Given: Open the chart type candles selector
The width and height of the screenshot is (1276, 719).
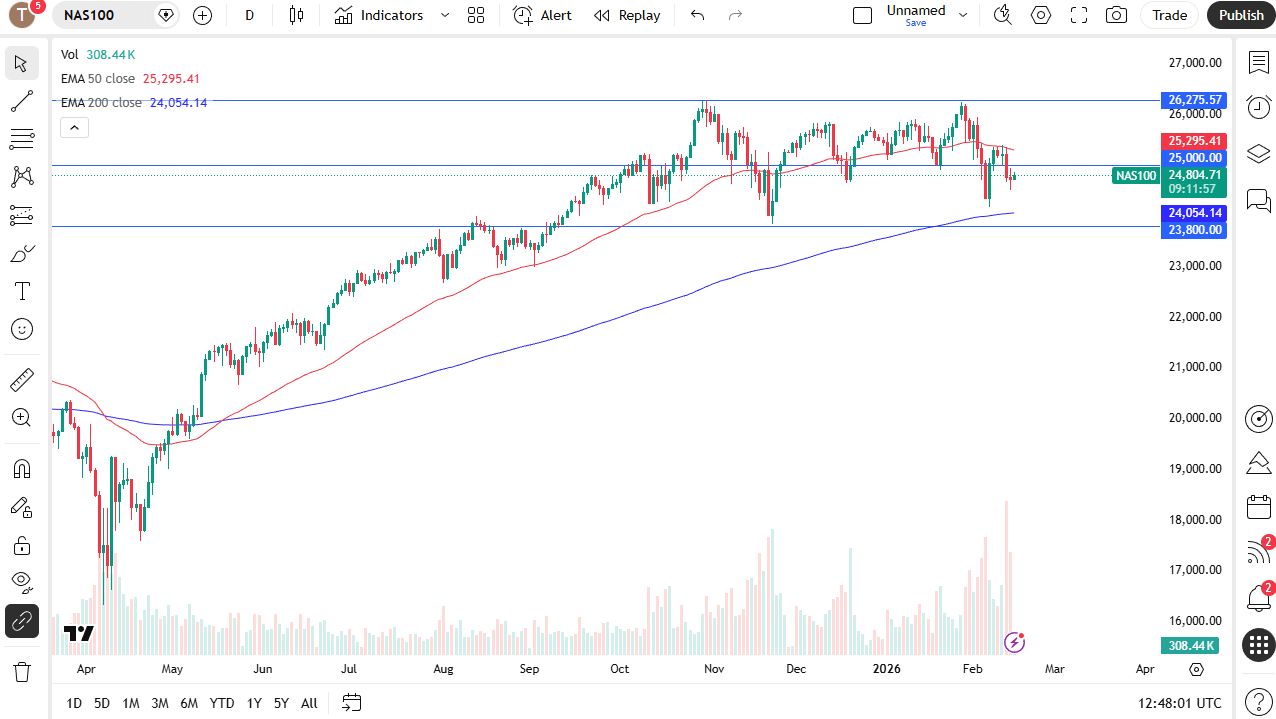Looking at the screenshot, I should tap(295, 15).
